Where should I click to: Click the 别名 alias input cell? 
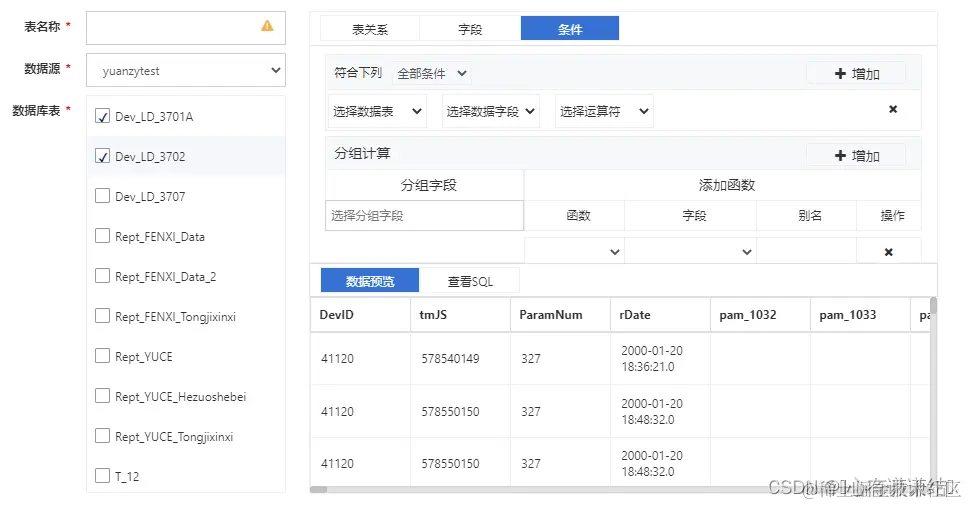point(806,252)
